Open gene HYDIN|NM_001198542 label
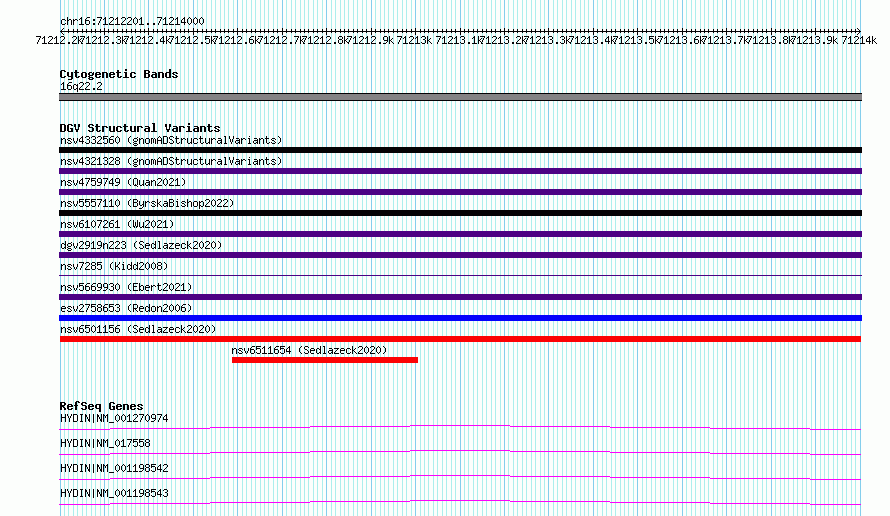Image resolution: width=890 pixels, height=516 pixels. pyautogui.click(x=114, y=468)
